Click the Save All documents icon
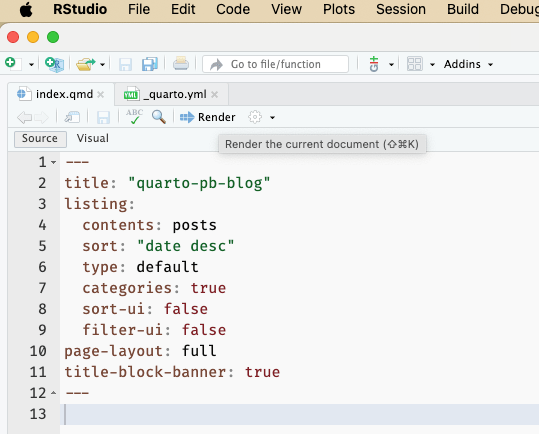539x434 pixels. (150, 64)
